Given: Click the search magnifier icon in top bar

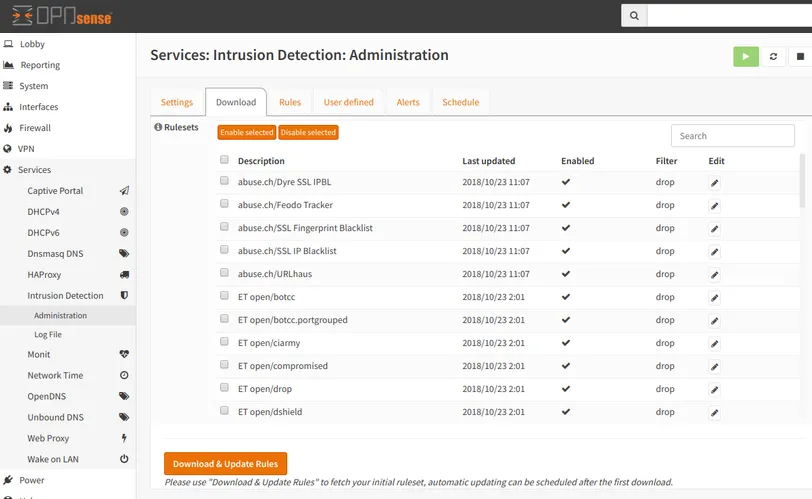Looking at the screenshot, I should pyautogui.click(x=634, y=16).
